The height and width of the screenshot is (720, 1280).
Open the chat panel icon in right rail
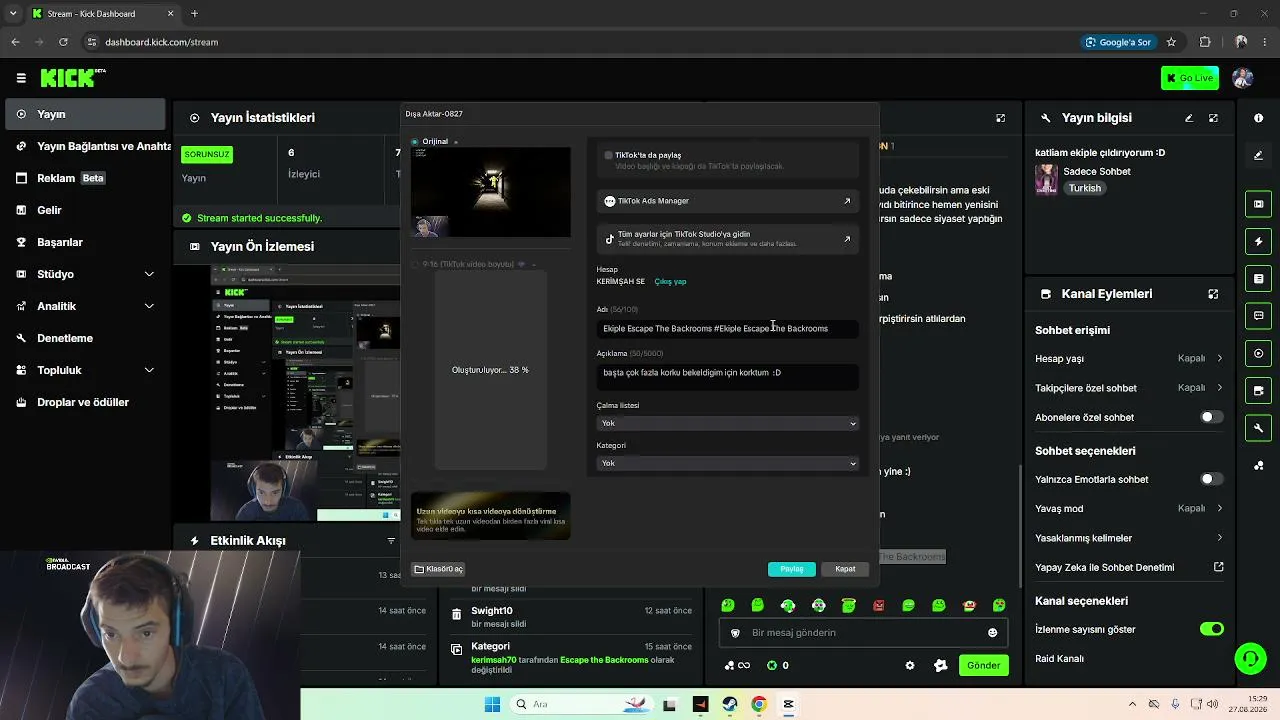[1258, 316]
